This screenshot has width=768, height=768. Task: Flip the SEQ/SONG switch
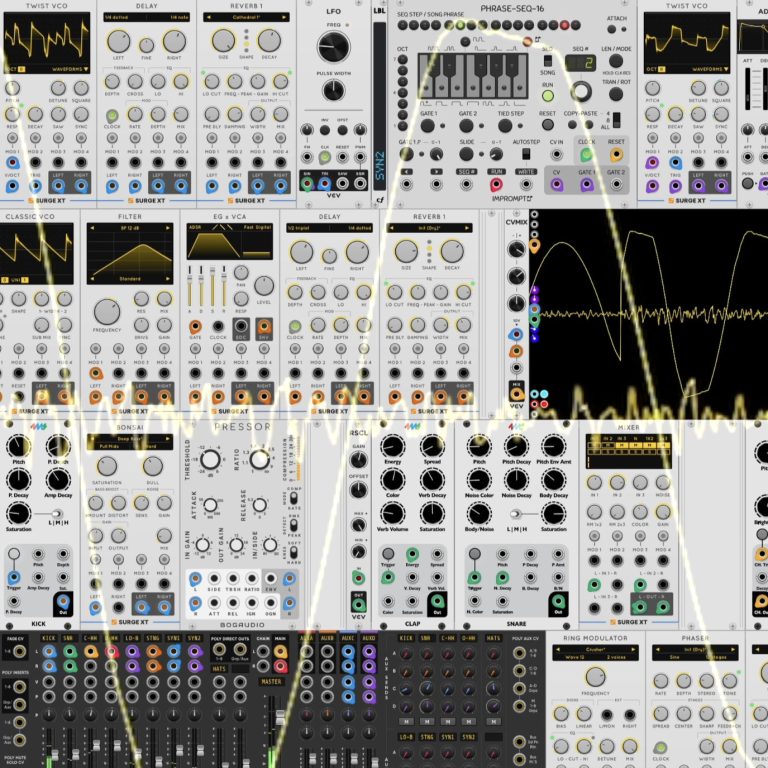tap(548, 61)
